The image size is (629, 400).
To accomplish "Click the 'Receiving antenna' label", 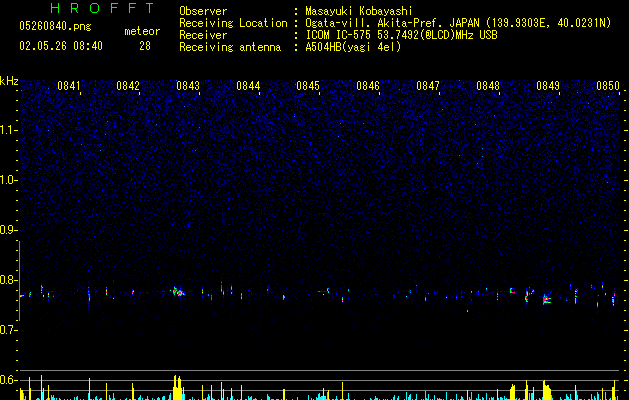I will point(230,47).
